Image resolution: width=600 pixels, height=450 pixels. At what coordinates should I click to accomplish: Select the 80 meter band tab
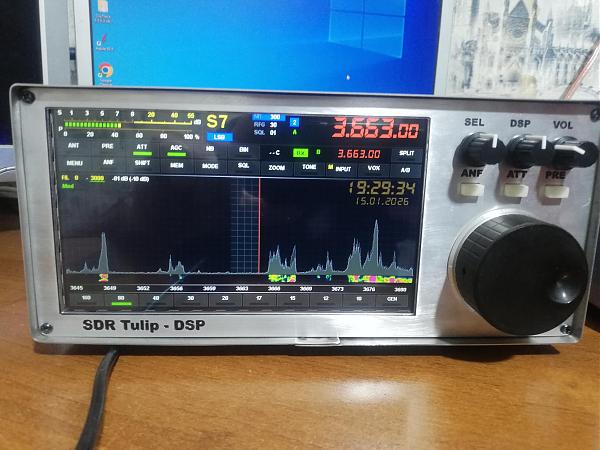[x=121, y=298]
